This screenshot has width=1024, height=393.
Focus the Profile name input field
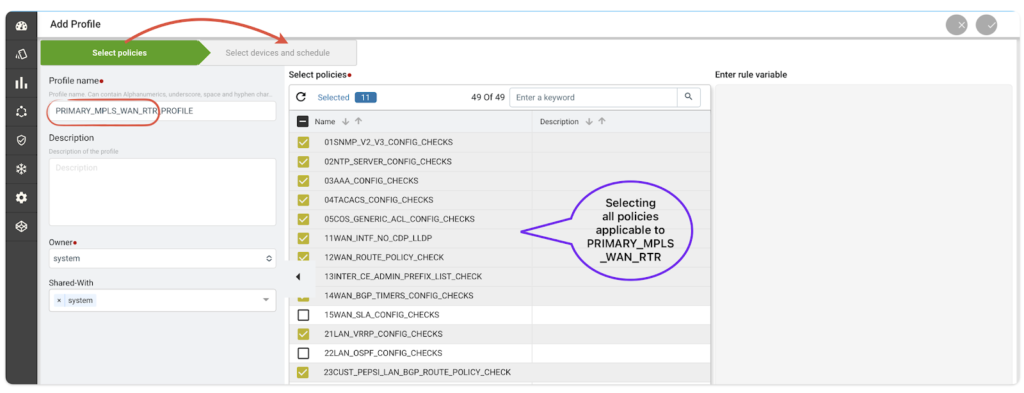162,111
